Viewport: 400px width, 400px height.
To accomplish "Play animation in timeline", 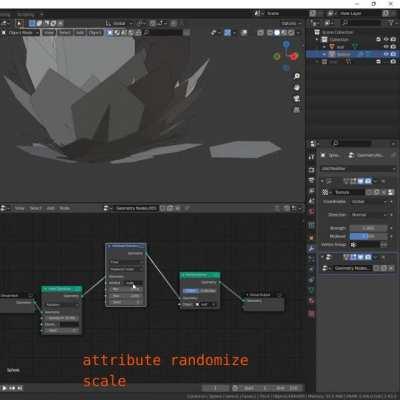I will click(4, 388).
